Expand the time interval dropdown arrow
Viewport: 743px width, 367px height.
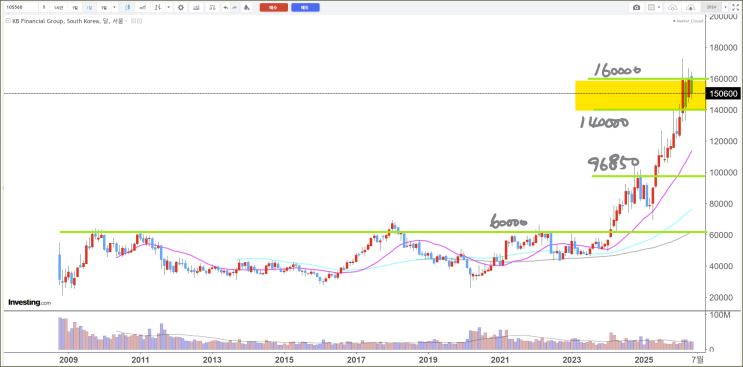(x=114, y=8)
